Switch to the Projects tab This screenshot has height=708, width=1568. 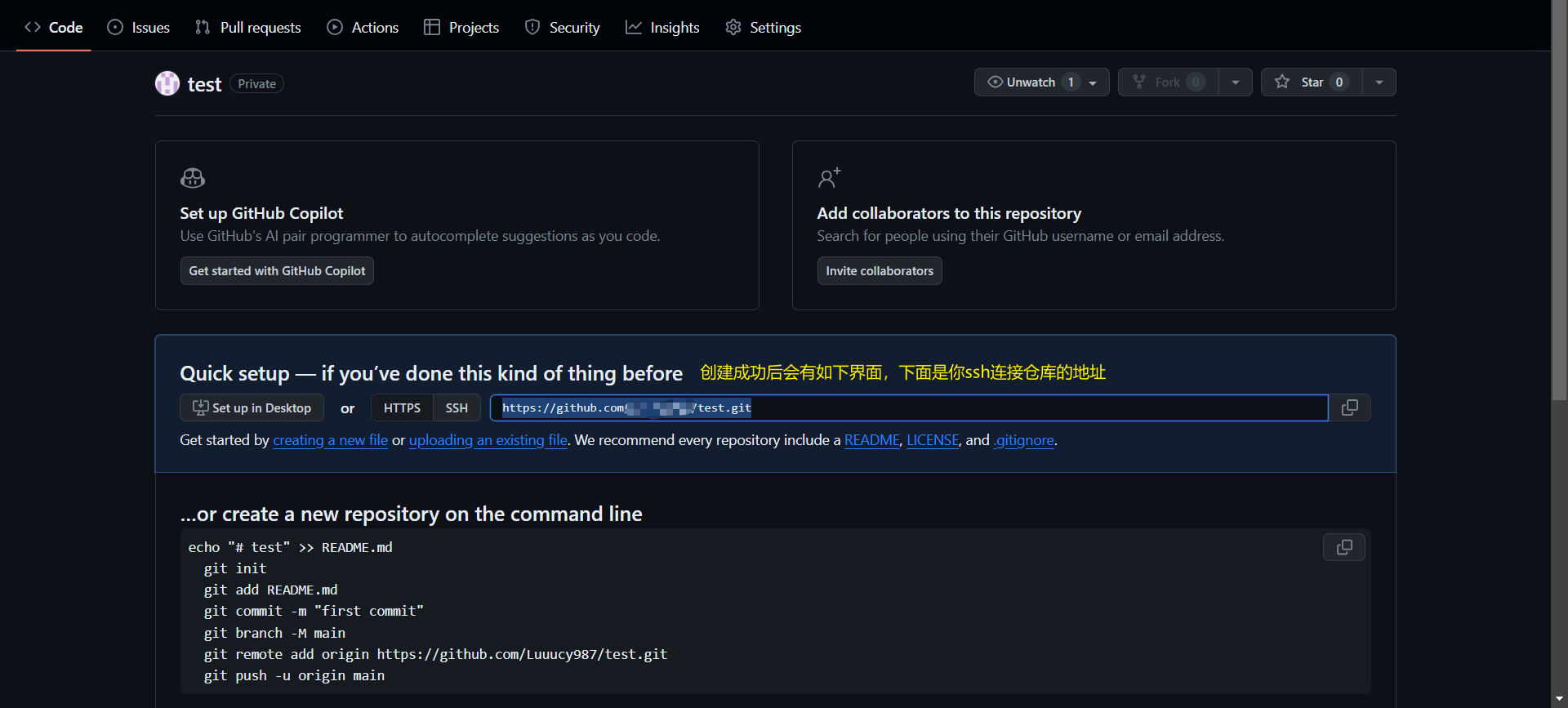[461, 27]
